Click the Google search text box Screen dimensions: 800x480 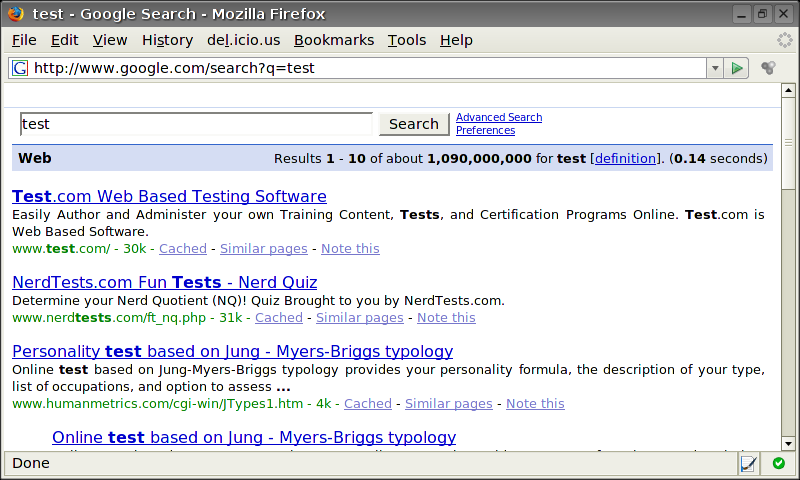point(196,124)
